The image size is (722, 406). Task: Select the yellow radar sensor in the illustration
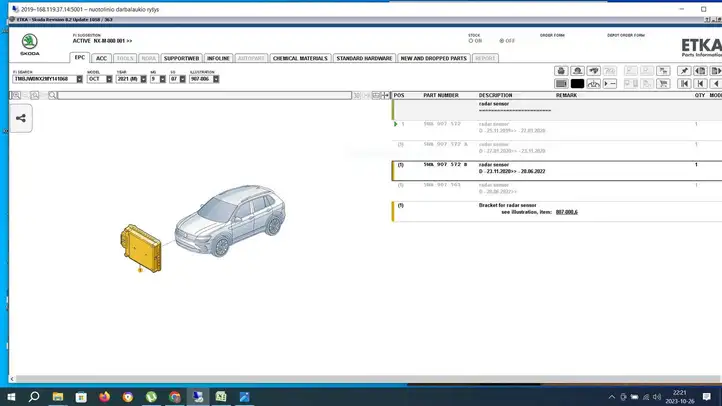click(141, 248)
